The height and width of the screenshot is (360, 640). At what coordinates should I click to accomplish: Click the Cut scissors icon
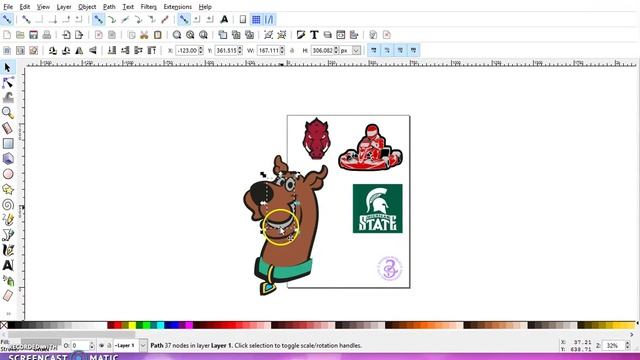[144, 35]
